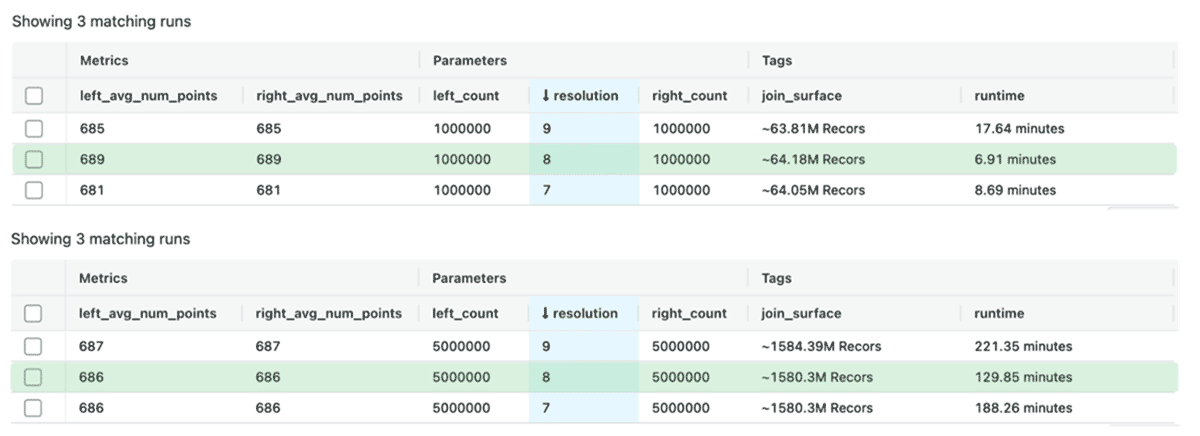
Task: Mark the checkbox for the 8.69 minutes run
Action: pyautogui.click(x=34, y=190)
